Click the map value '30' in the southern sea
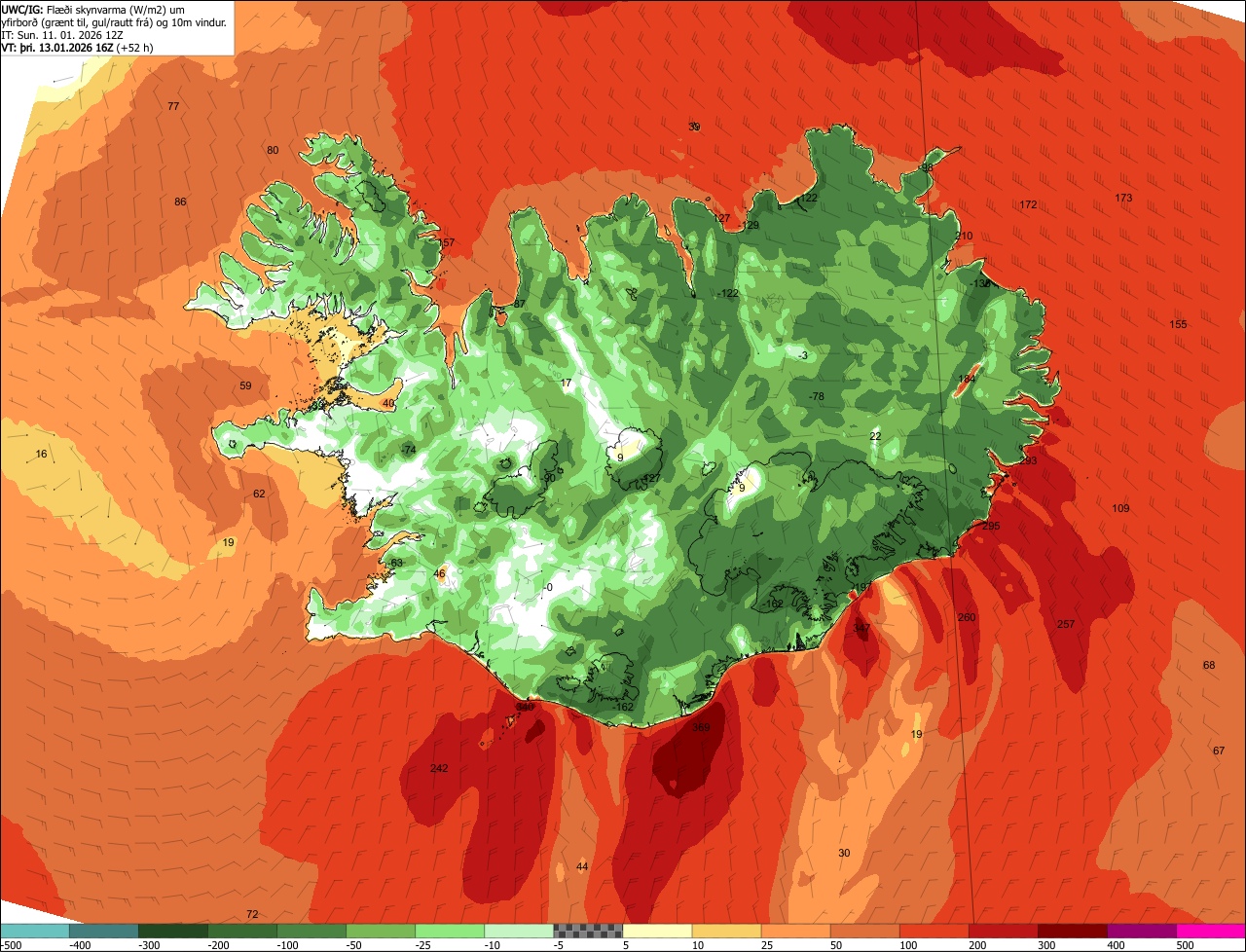This screenshot has height=952, width=1246. click(x=844, y=853)
